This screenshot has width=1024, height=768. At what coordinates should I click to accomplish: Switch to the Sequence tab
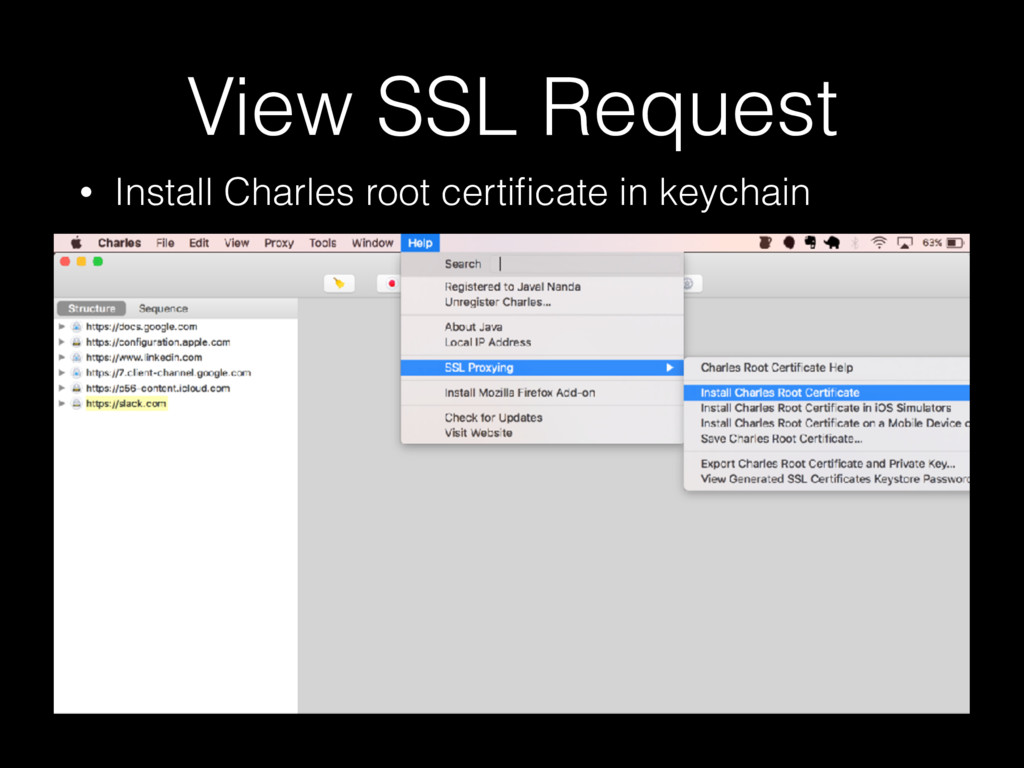pyautogui.click(x=163, y=309)
